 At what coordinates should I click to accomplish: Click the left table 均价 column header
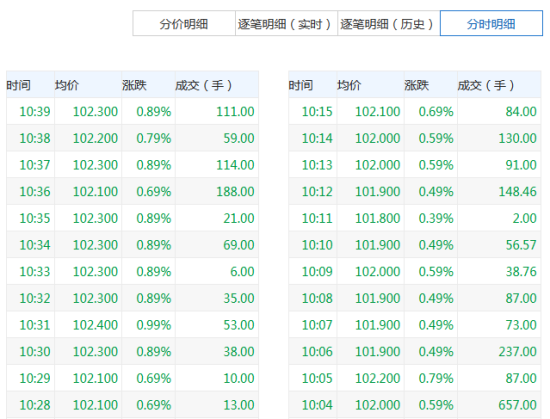(x=88, y=85)
